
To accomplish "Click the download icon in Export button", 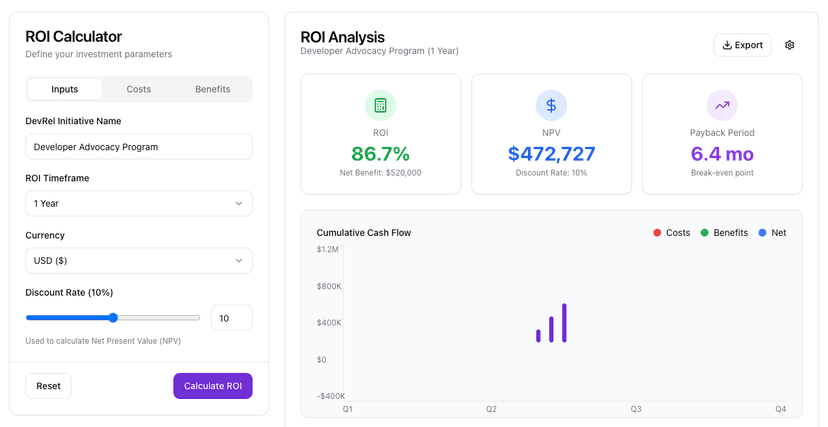I will [x=727, y=45].
